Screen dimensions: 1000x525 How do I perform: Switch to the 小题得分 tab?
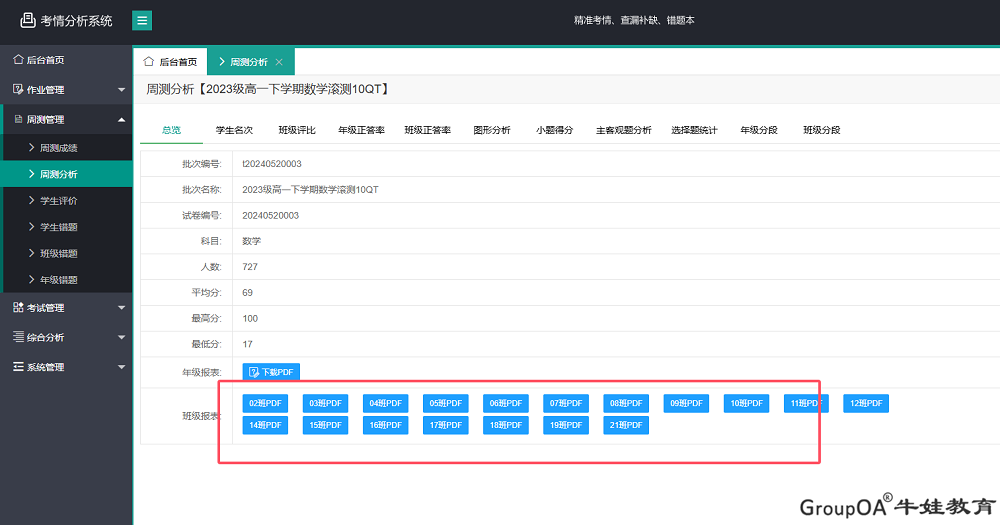click(554, 130)
